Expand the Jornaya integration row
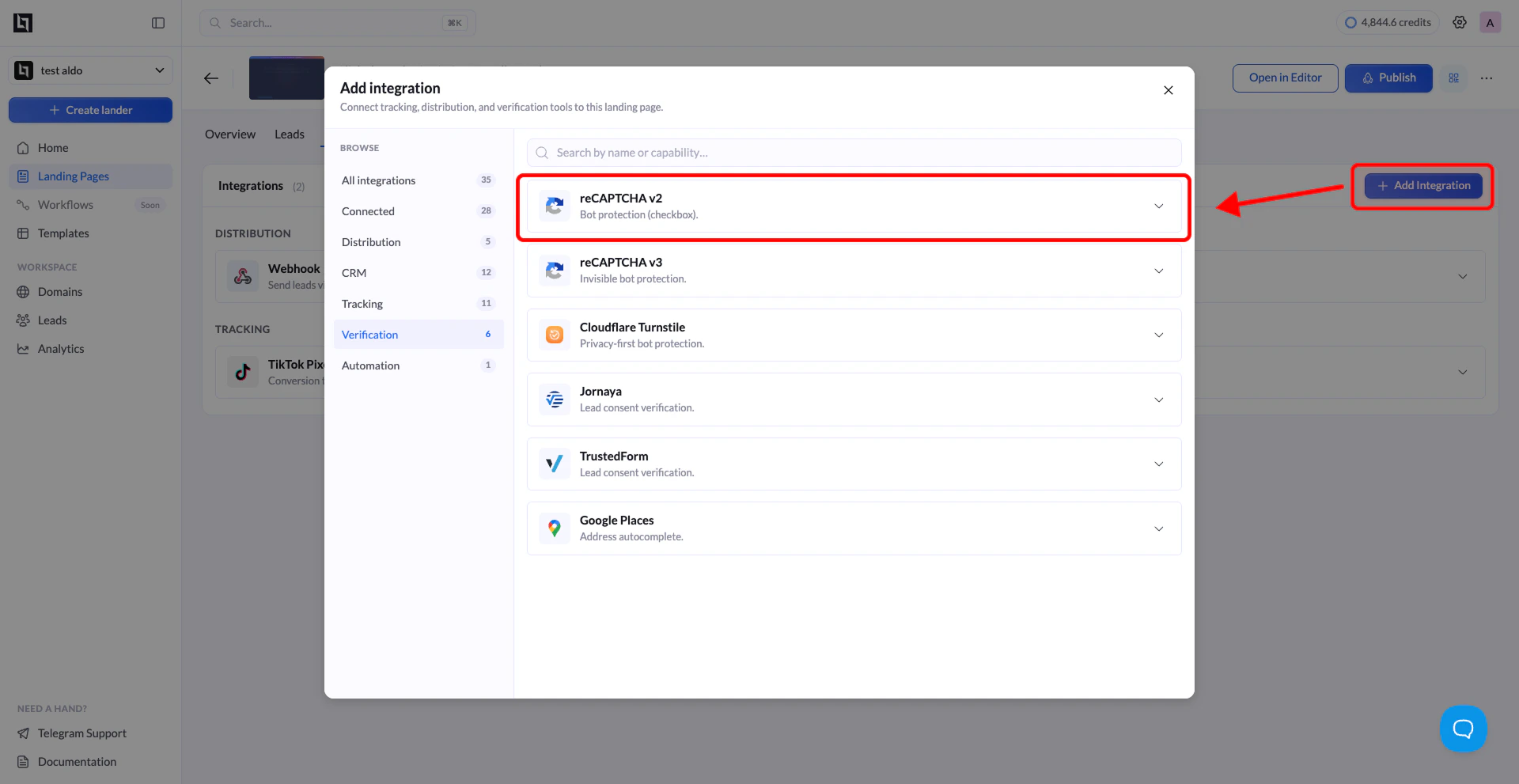Viewport: 1519px width, 784px height. 1159,400
